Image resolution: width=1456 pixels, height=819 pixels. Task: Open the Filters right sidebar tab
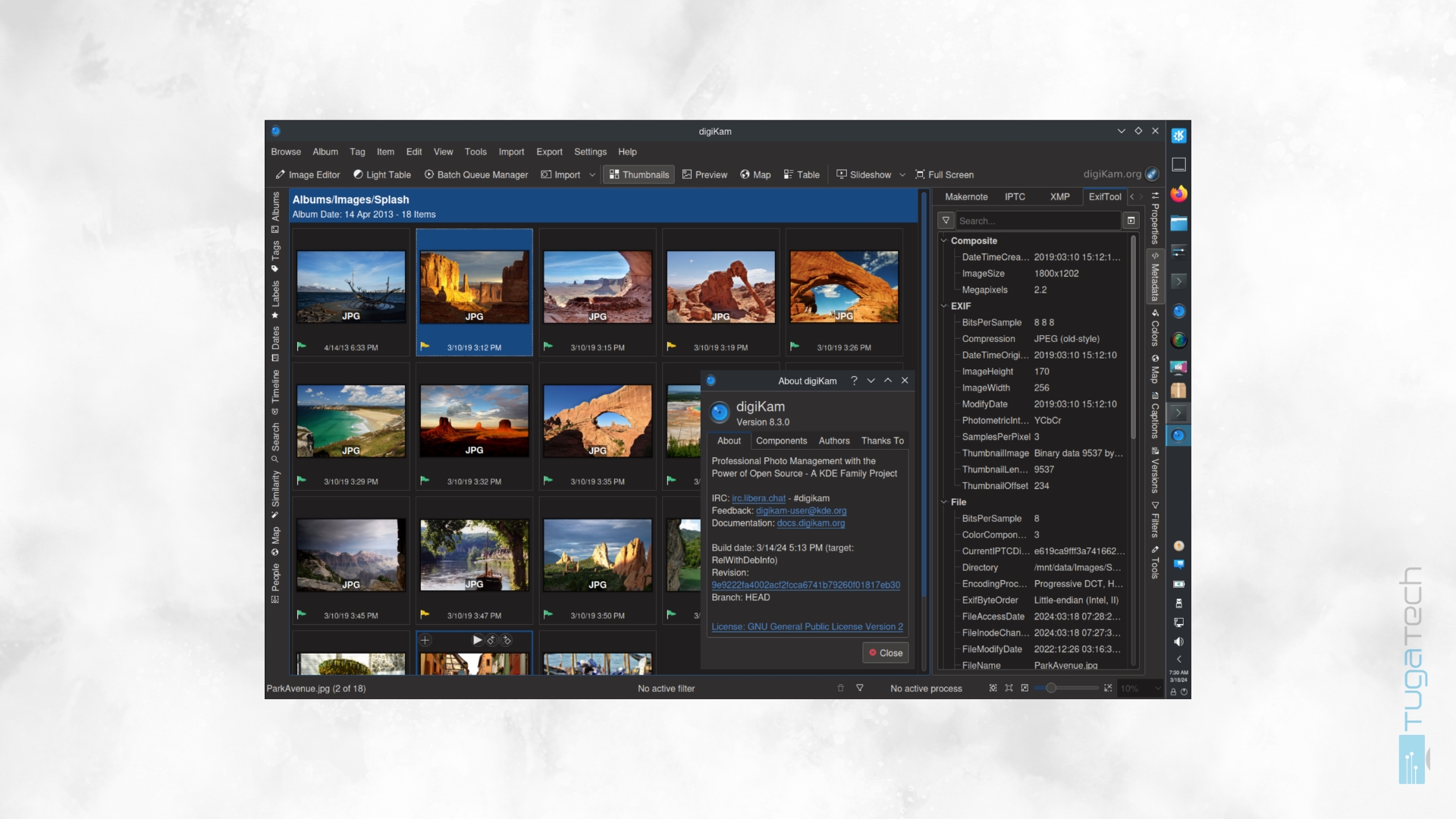point(1155,519)
